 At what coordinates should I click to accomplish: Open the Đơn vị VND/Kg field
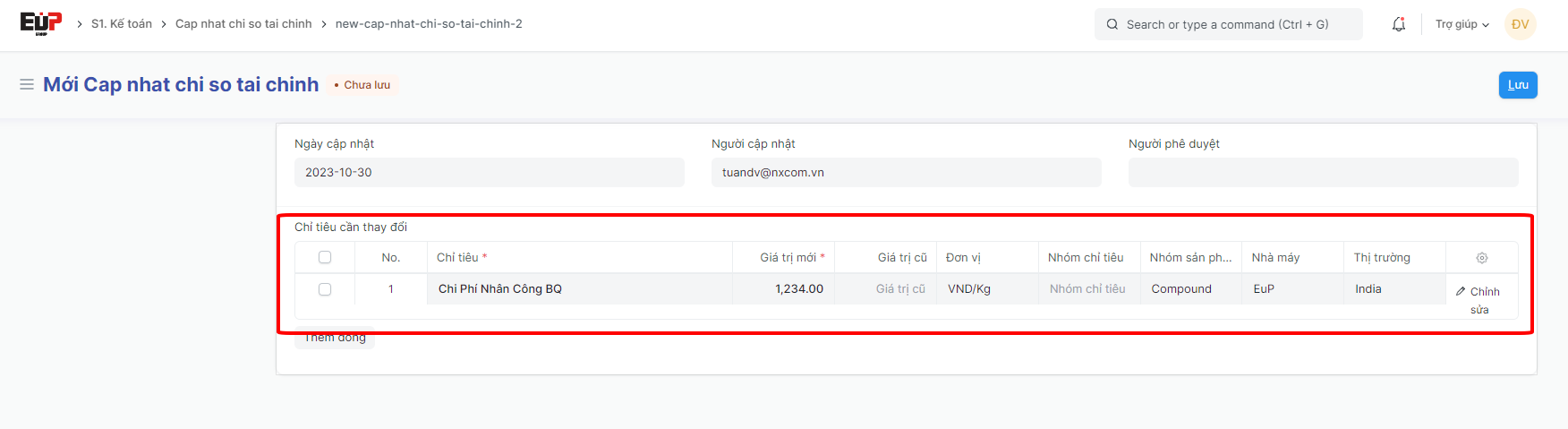(x=986, y=289)
